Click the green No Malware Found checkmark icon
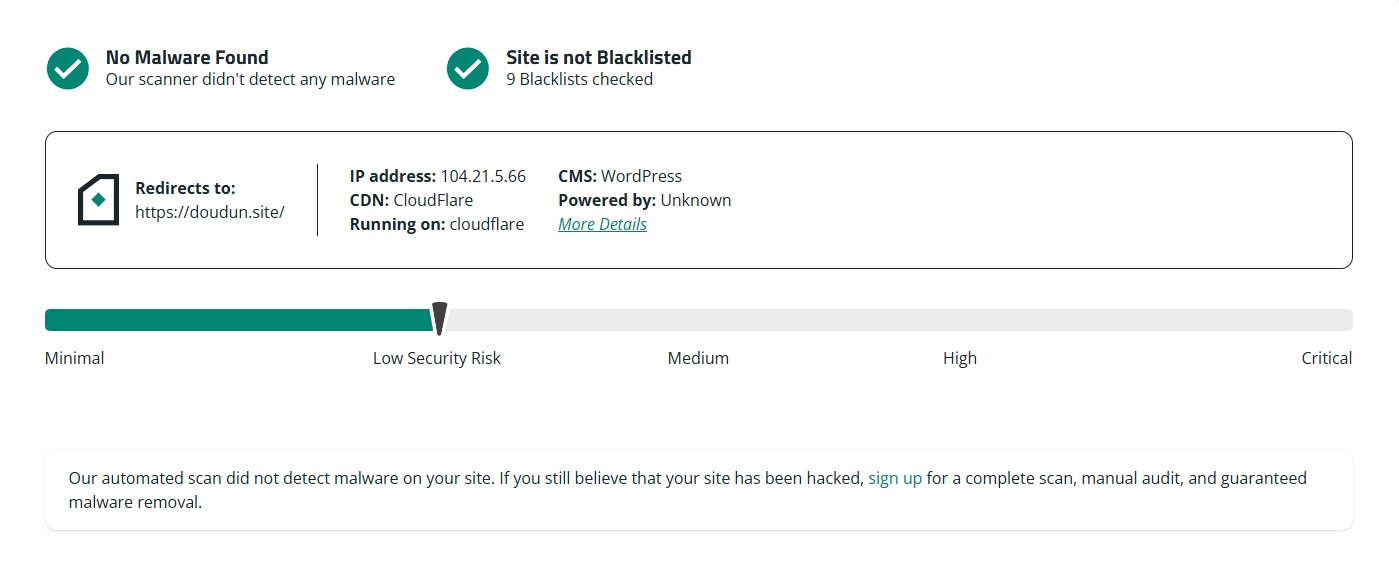The width and height of the screenshot is (1399, 586). (68, 68)
